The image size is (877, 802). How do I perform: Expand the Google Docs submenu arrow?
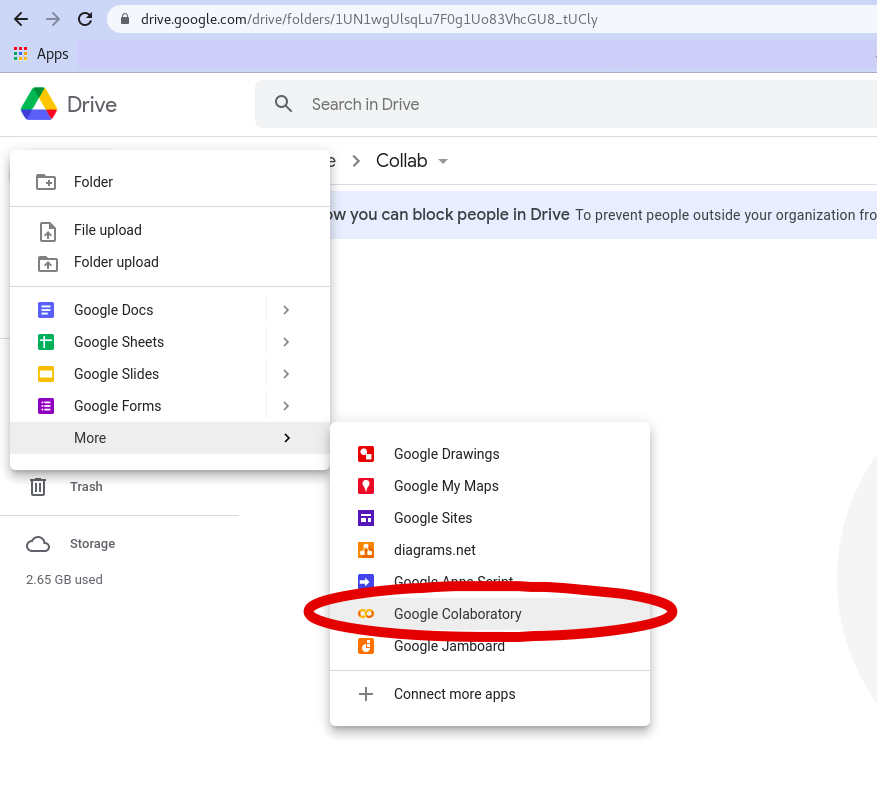(288, 310)
